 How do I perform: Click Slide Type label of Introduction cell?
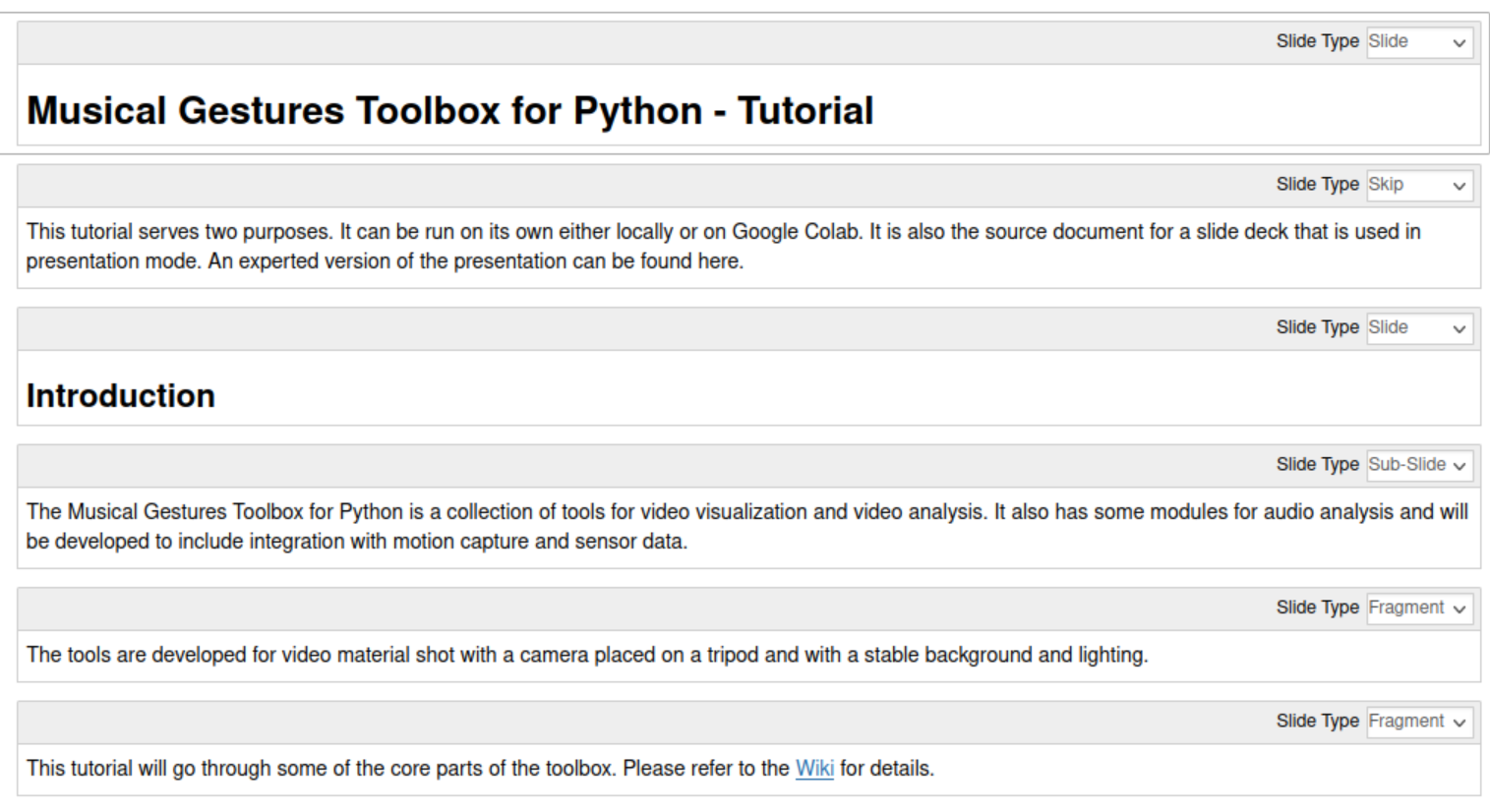tap(1318, 326)
